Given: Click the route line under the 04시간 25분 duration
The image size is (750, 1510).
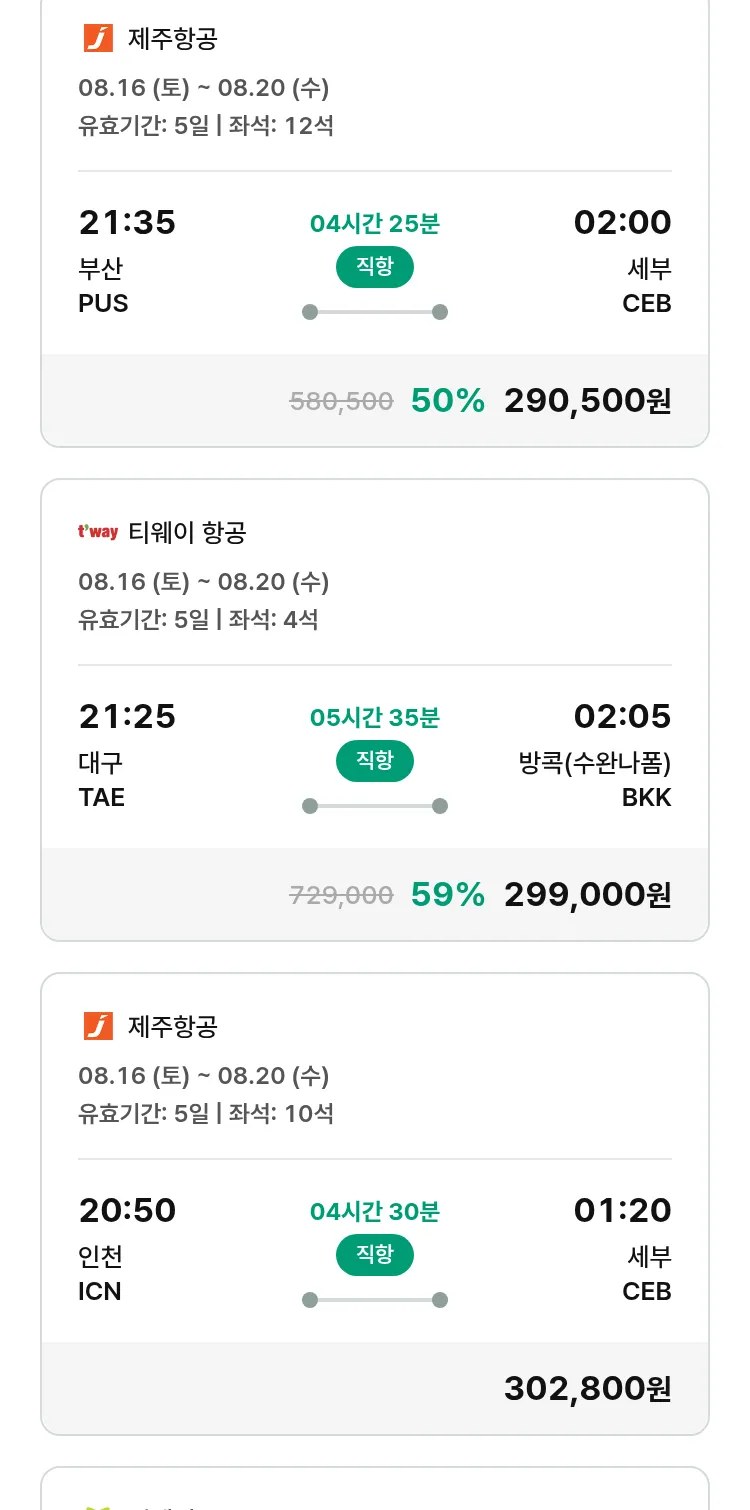Looking at the screenshot, I should 374,312.
